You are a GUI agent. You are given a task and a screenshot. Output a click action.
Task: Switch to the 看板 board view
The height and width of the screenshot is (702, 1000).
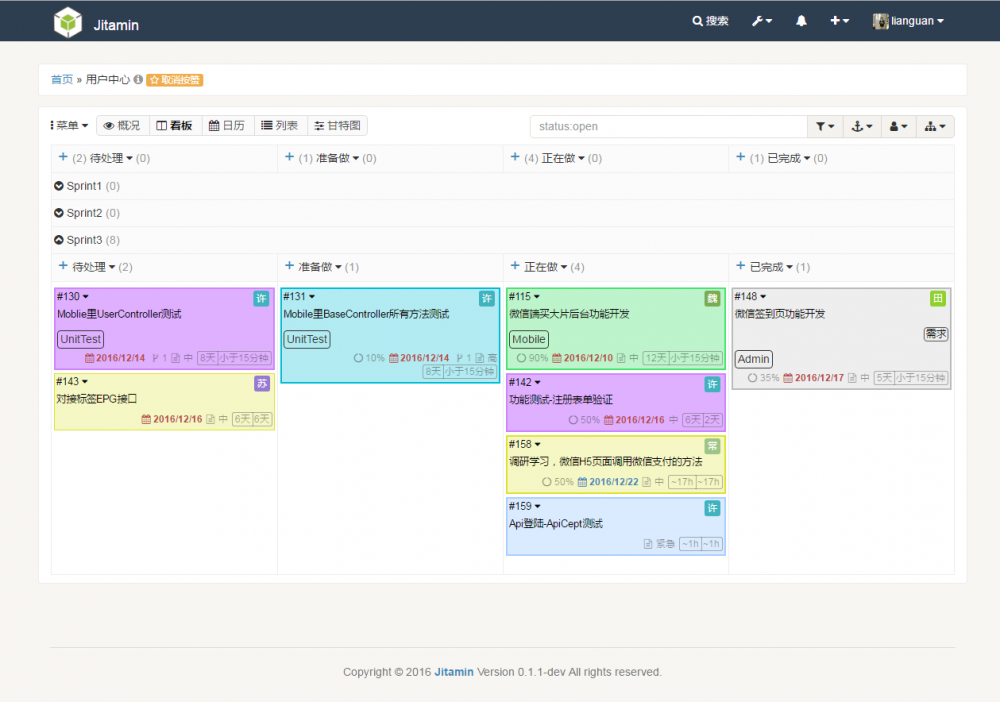click(x=175, y=126)
